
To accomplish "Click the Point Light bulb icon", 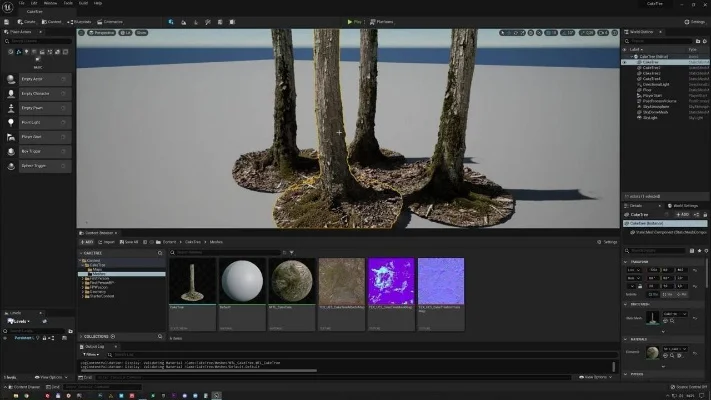I will click(11, 122).
